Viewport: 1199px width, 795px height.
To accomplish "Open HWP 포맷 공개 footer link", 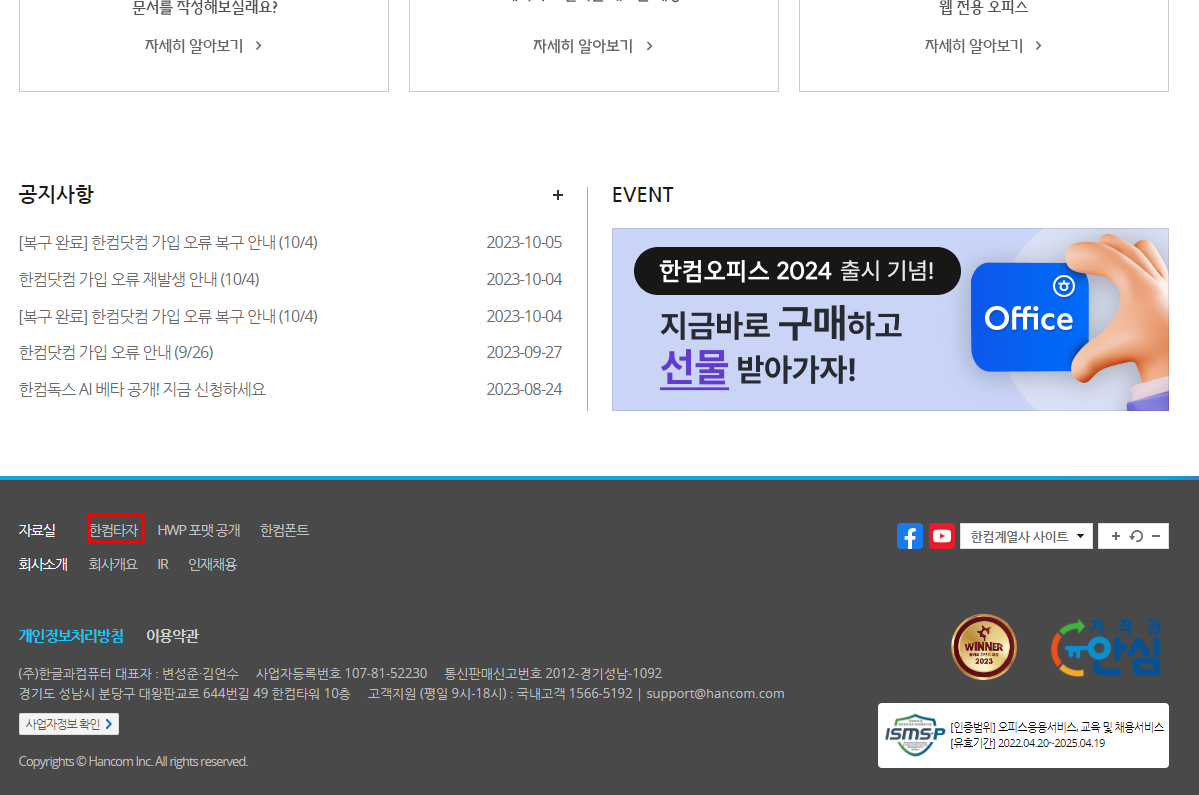I will [199, 530].
